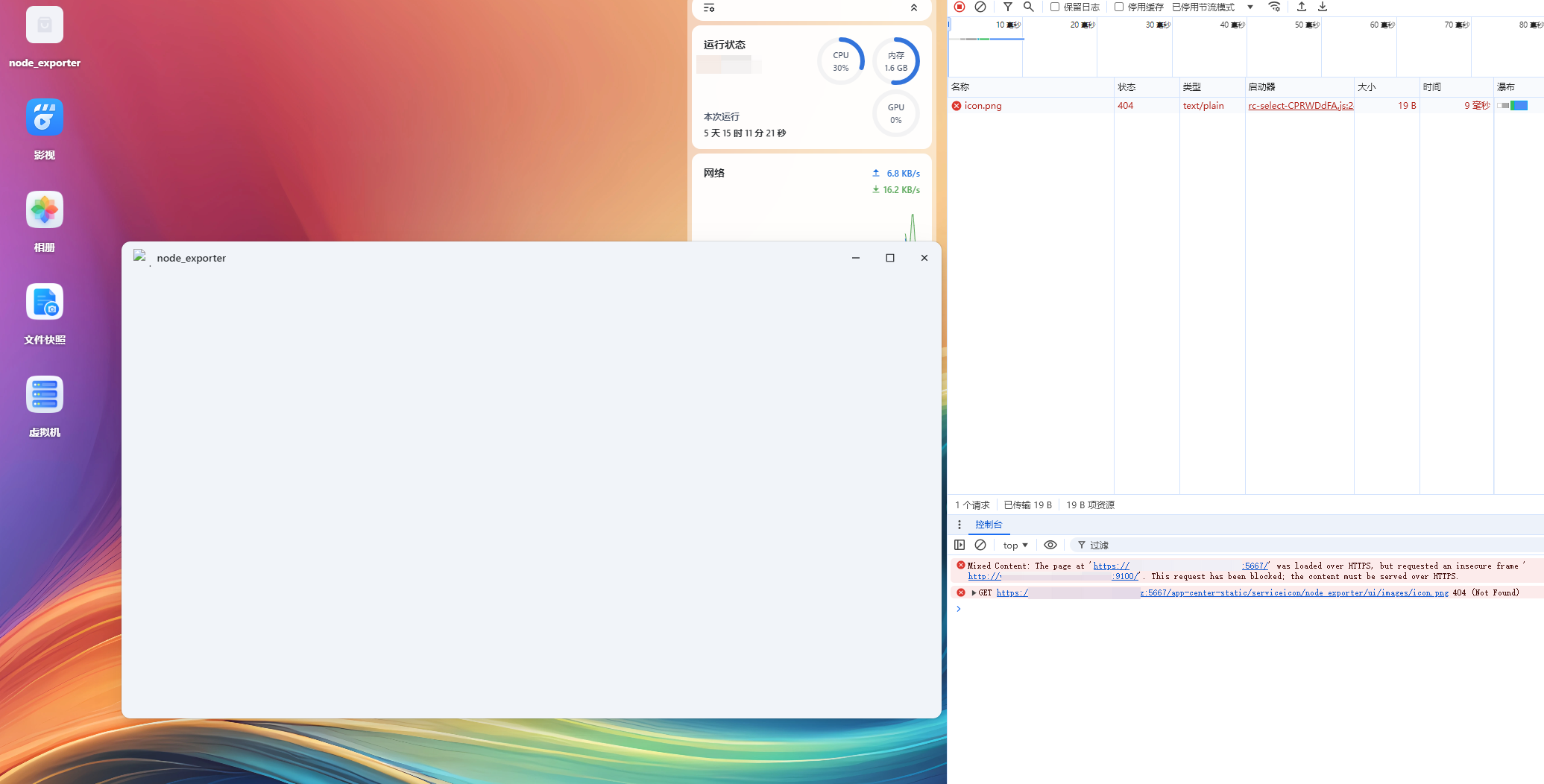The image size is (1544, 784).
Task: Open the 虚拟机 virtual machine app
Action: (45, 395)
